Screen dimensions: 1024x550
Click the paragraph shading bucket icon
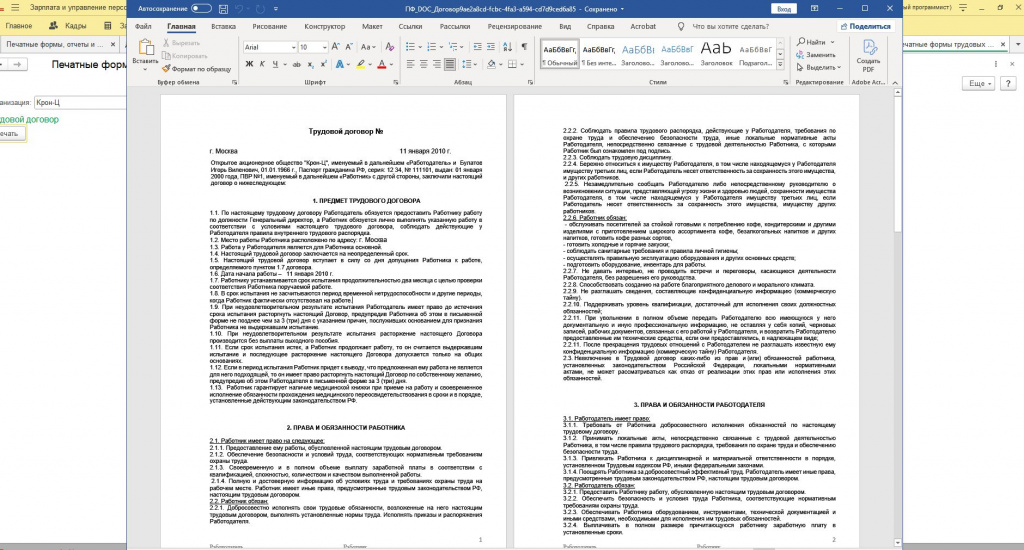tap(491, 64)
